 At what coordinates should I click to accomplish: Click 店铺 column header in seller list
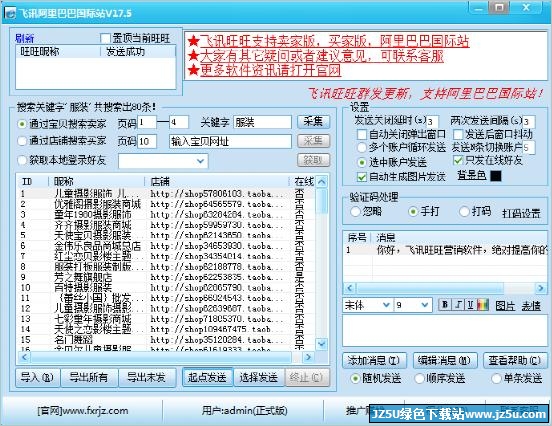(217, 182)
